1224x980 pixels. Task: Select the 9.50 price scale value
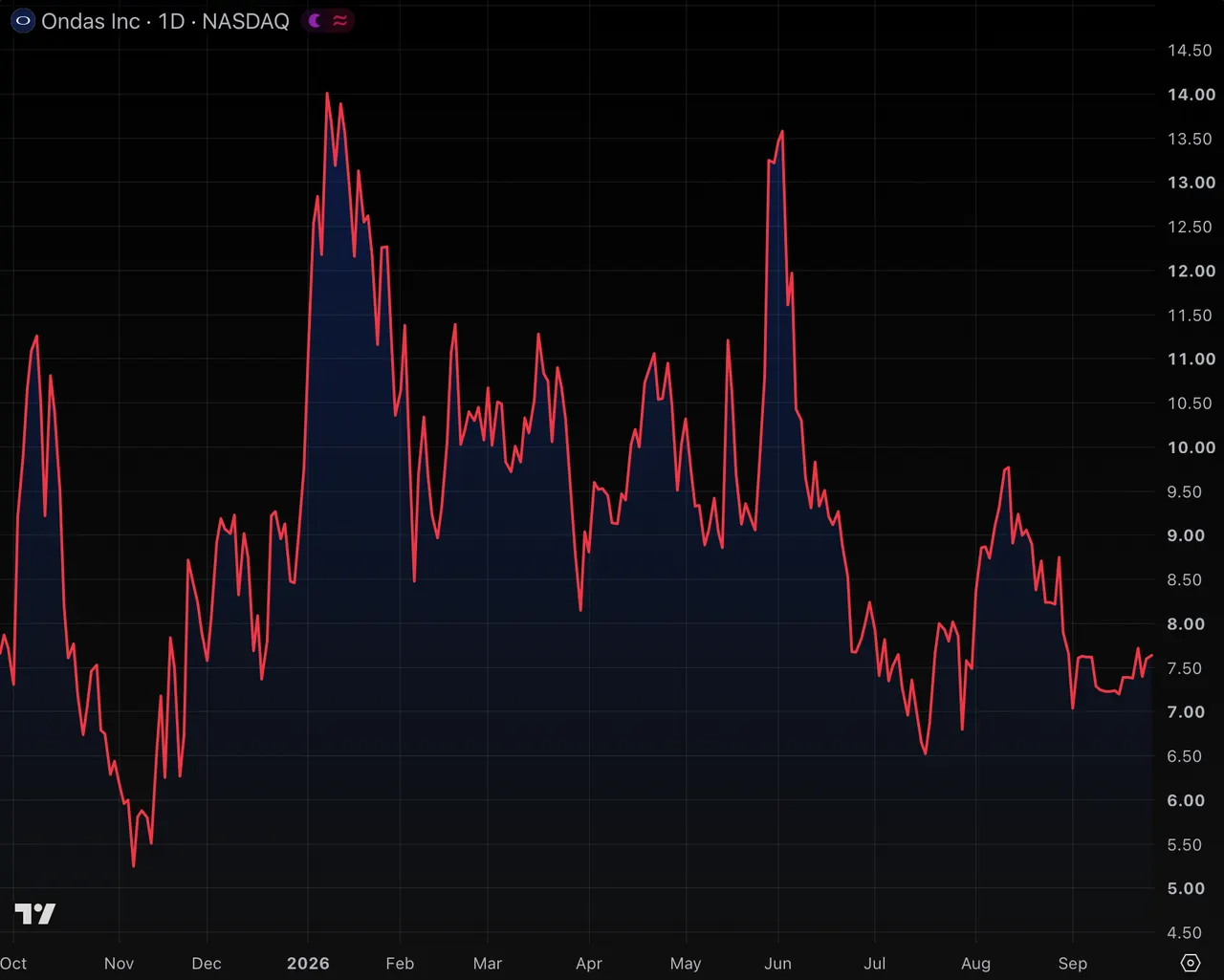[x=1186, y=491]
